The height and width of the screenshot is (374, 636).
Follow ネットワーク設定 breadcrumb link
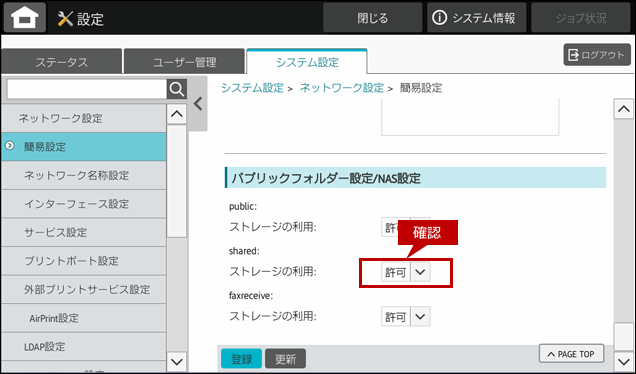click(342, 88)
